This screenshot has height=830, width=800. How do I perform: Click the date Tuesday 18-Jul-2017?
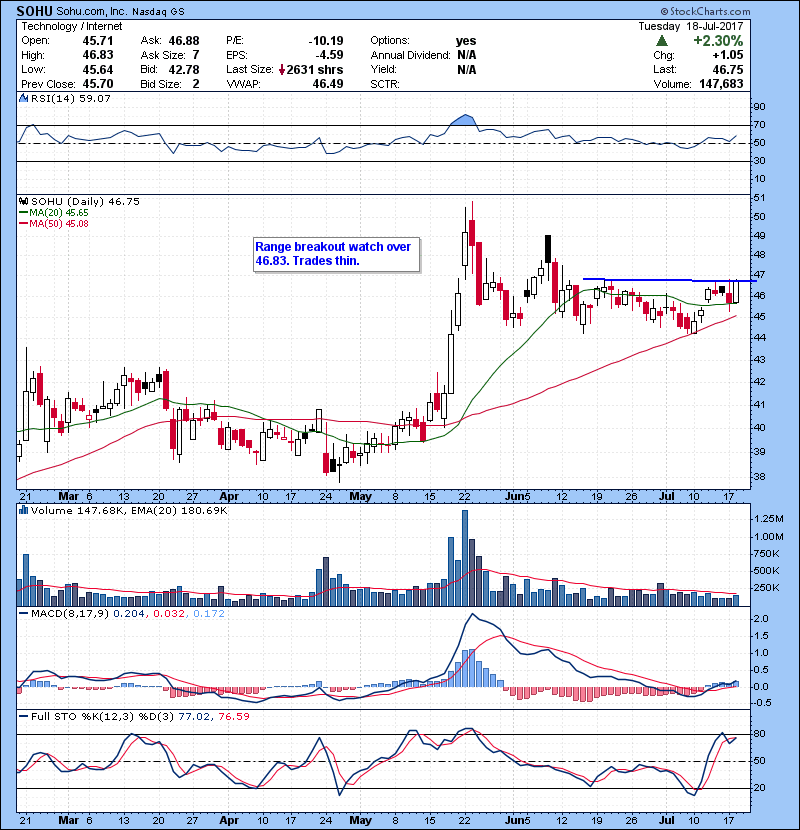[690, 26]
